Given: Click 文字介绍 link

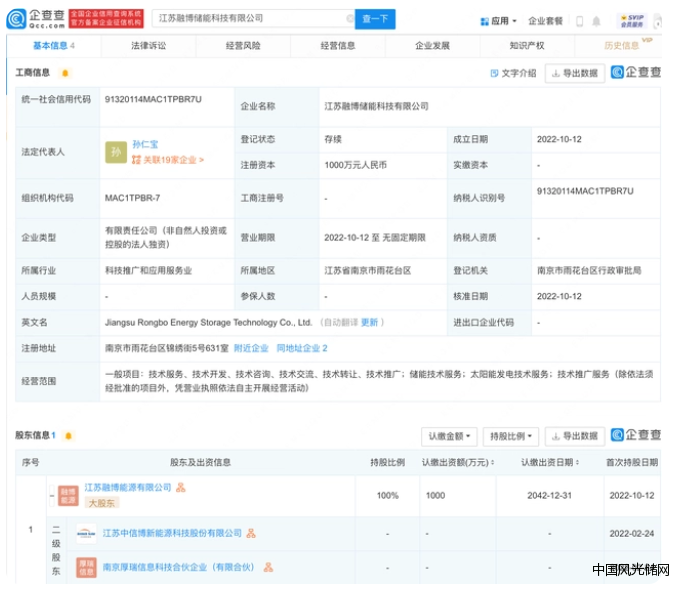Looking at the screenshot, I should 513,73.
